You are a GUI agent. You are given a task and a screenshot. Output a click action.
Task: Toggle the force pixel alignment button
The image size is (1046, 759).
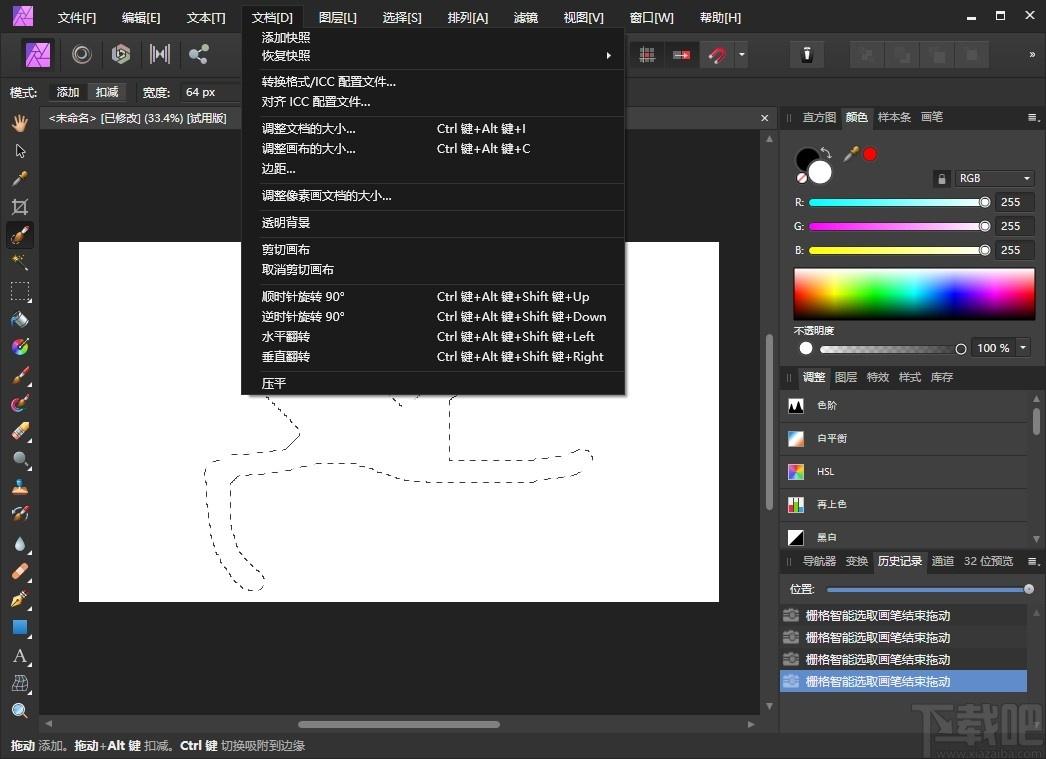point(681,55)
